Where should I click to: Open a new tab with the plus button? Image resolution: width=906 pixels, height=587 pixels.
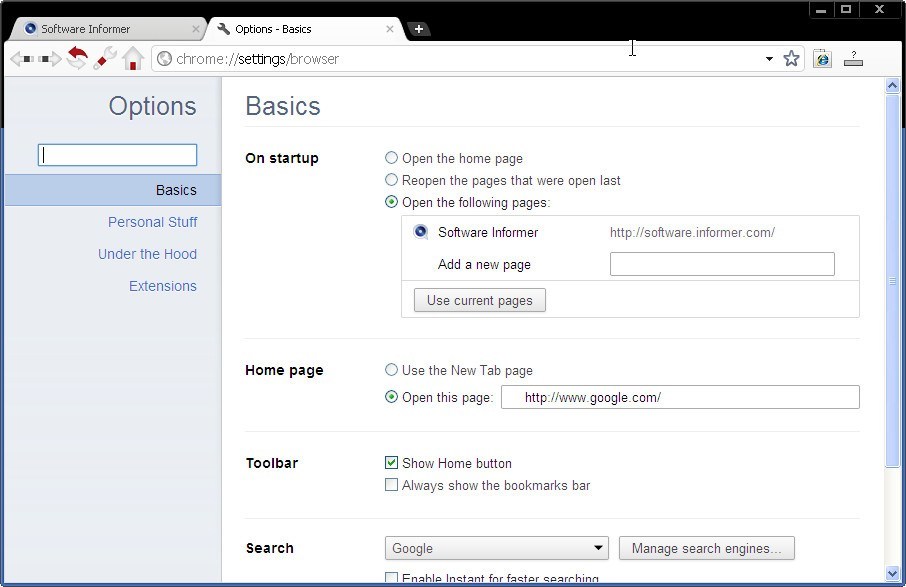click(419, 29)
